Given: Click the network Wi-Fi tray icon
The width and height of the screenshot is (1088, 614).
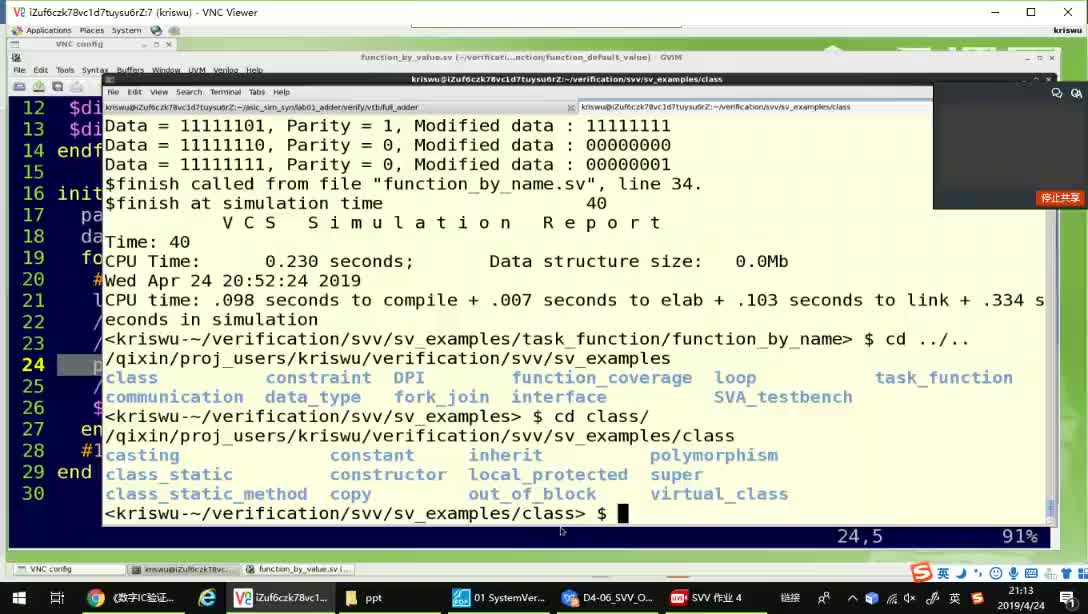Looking at the screenshot, I should coord(892,597).
